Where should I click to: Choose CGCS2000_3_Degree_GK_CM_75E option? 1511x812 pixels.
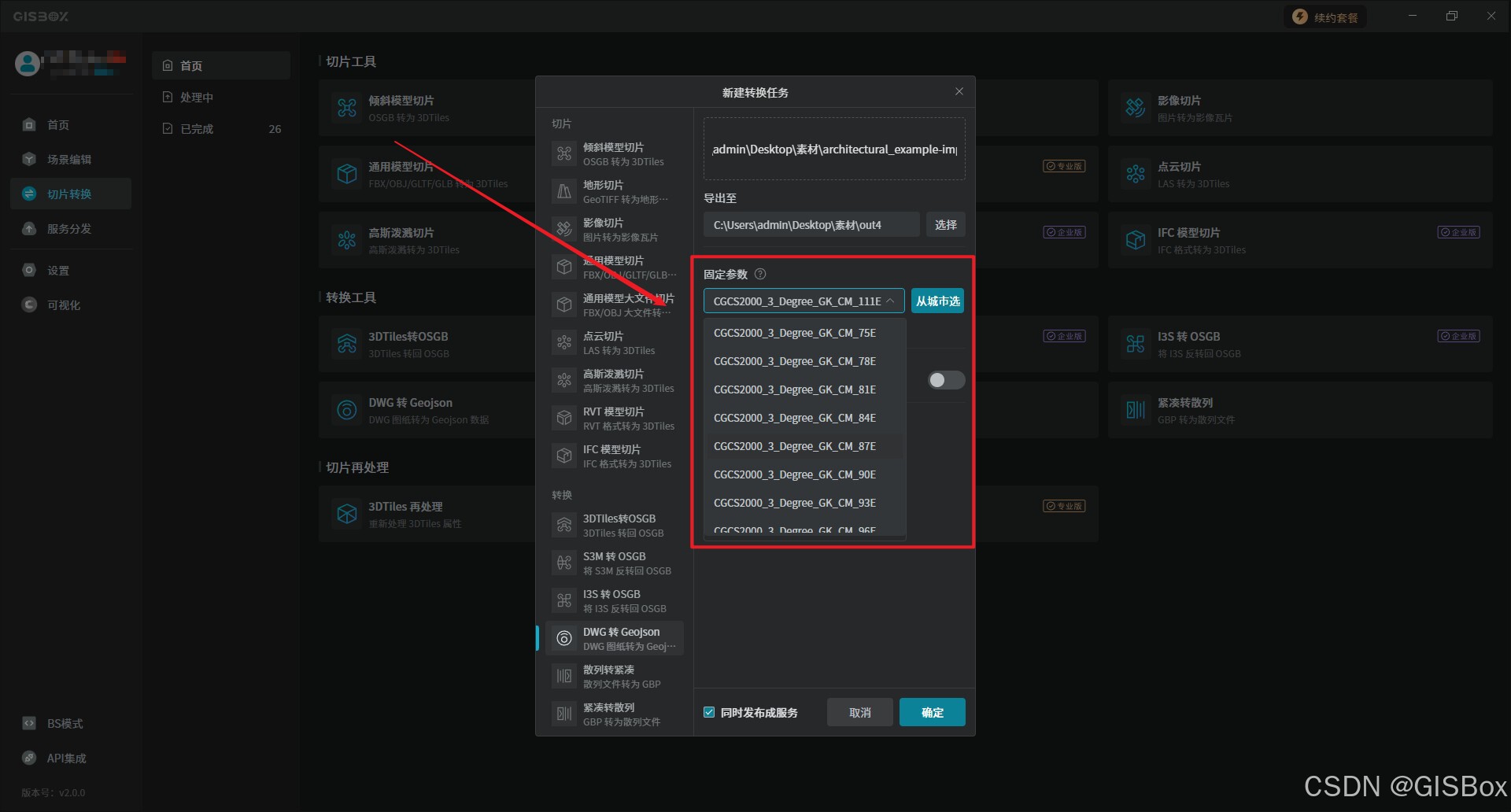pyautogui.click(x=804, y=333)
